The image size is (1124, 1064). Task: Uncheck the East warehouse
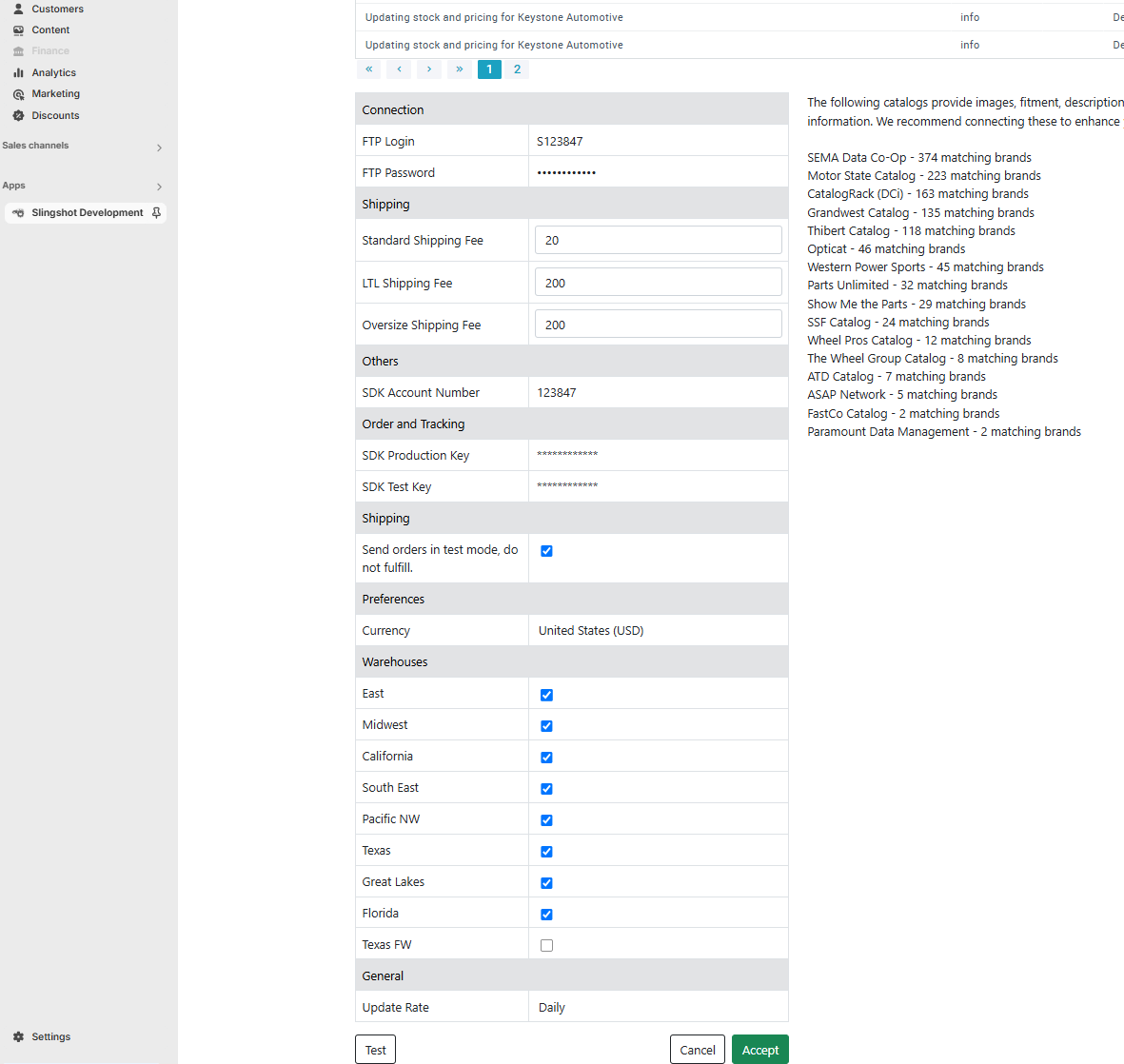(547, 695)
